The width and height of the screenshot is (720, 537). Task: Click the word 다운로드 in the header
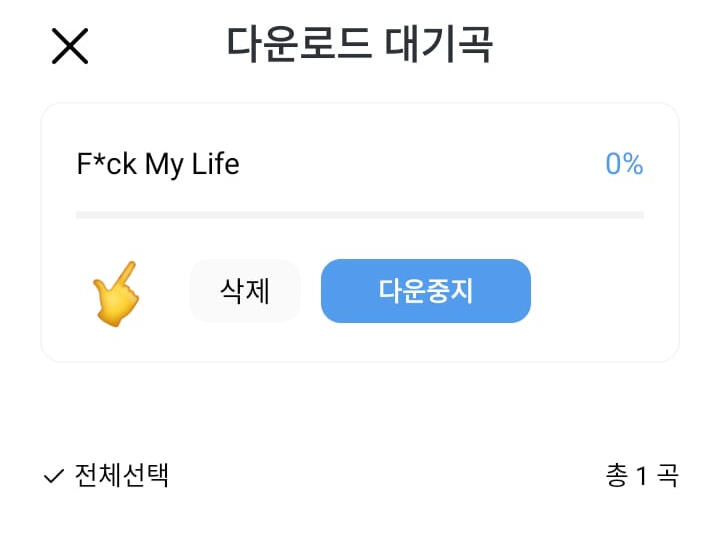pyautogui.click(x=297, y=45)
